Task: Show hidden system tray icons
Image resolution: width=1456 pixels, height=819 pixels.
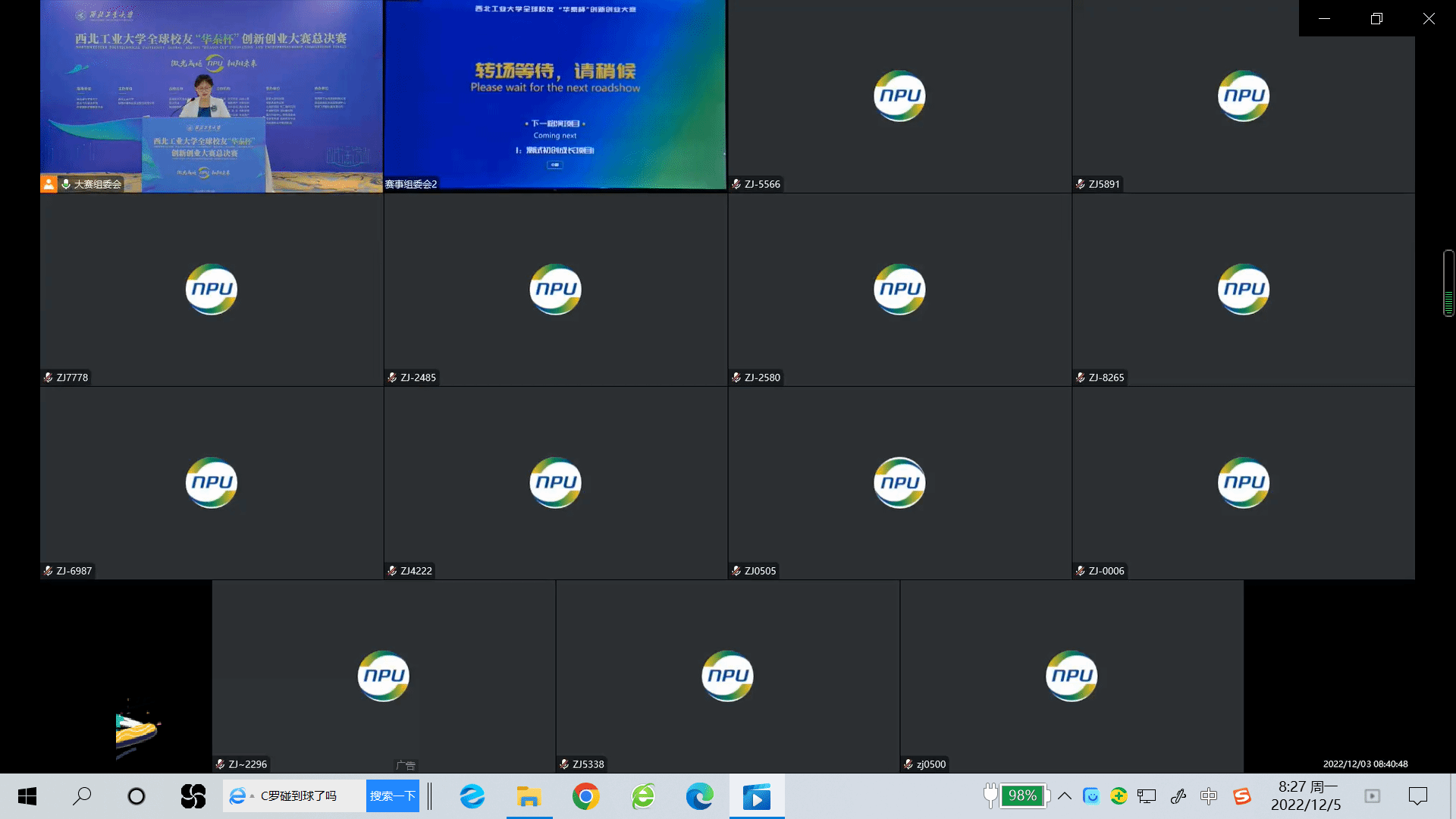Action: click(x=1065, y=796)
